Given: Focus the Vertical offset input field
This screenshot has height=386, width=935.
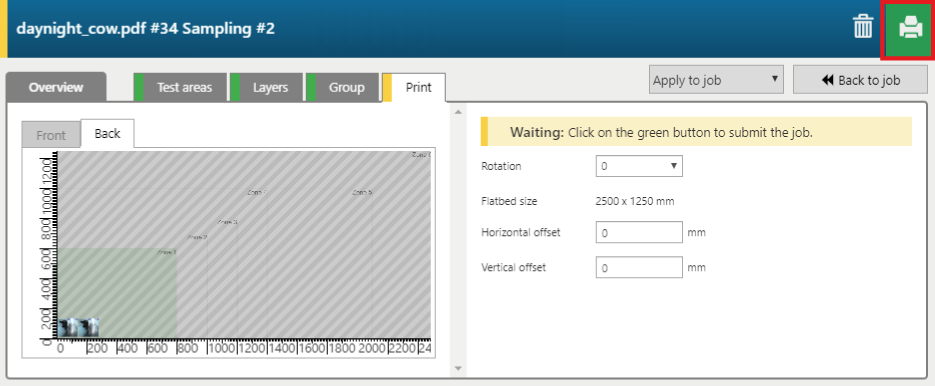Looking at the screenshot, I should [639, 267].
